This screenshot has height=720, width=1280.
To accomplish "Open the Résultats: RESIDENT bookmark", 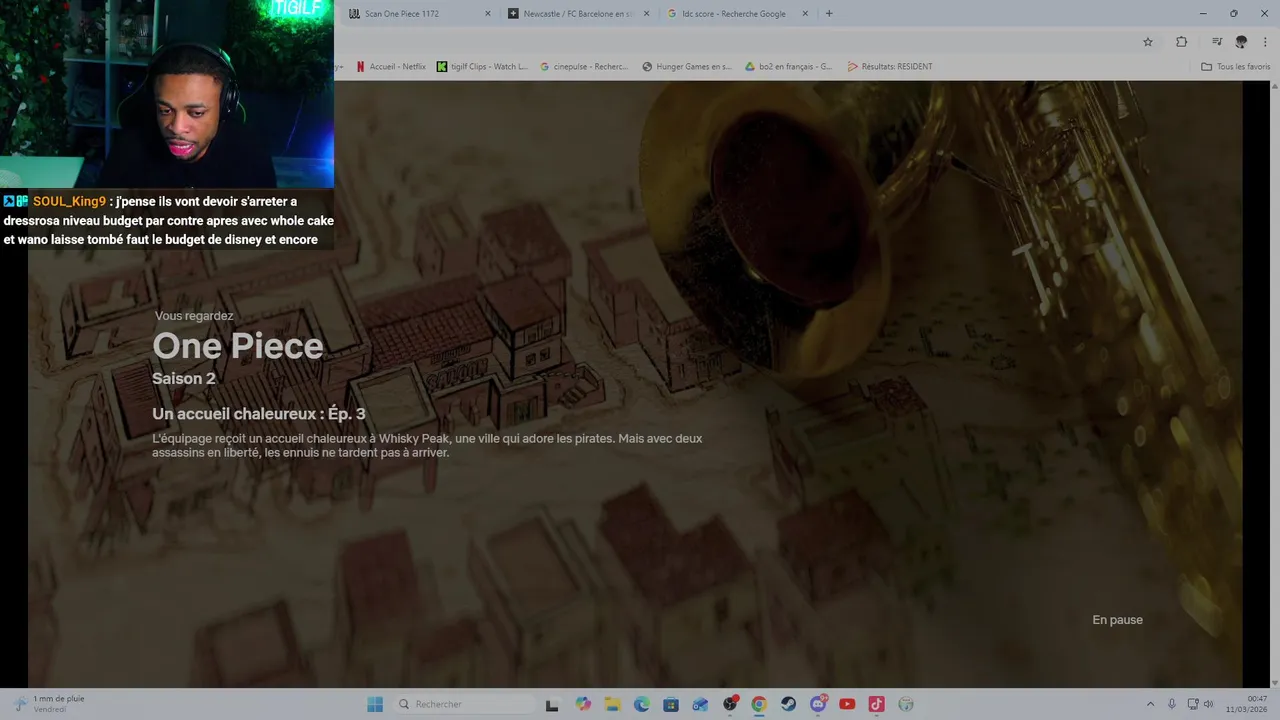I will [x=890, y=67].
